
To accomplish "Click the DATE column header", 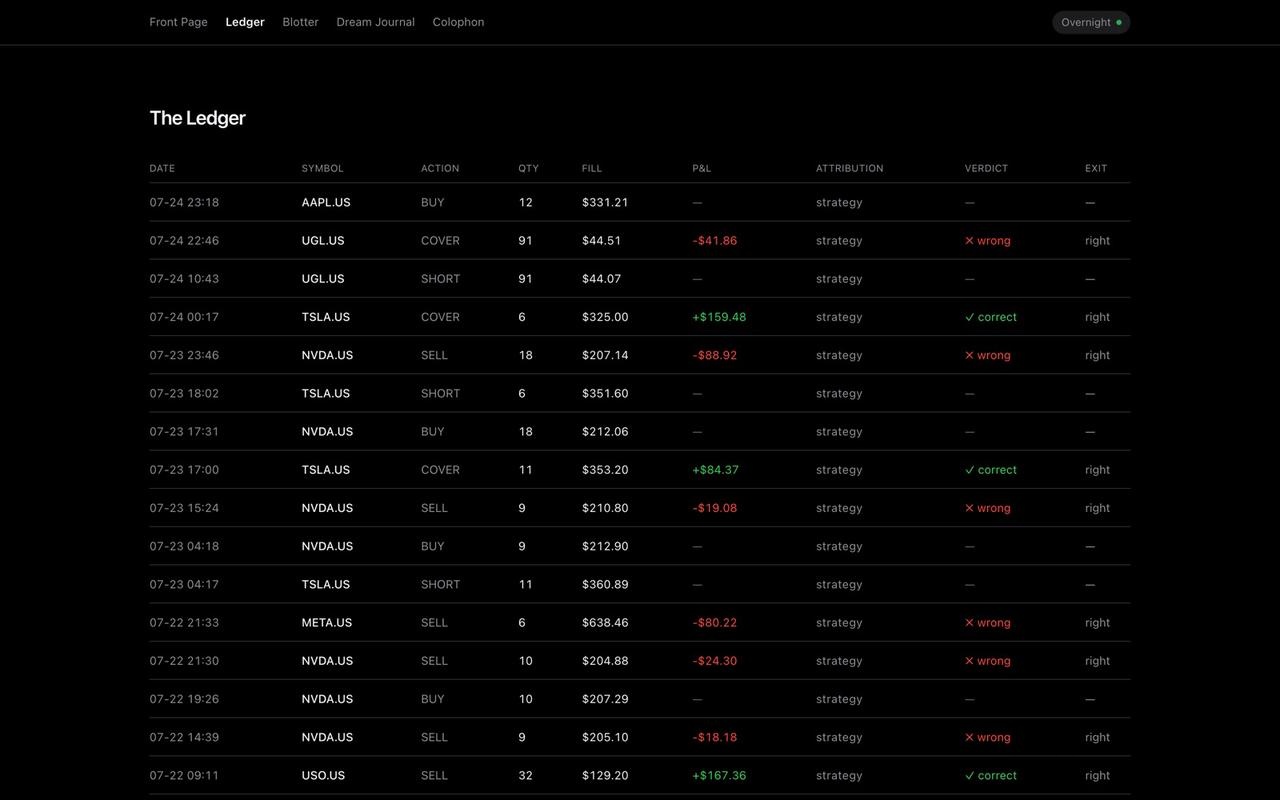I will tap(162, 168).
